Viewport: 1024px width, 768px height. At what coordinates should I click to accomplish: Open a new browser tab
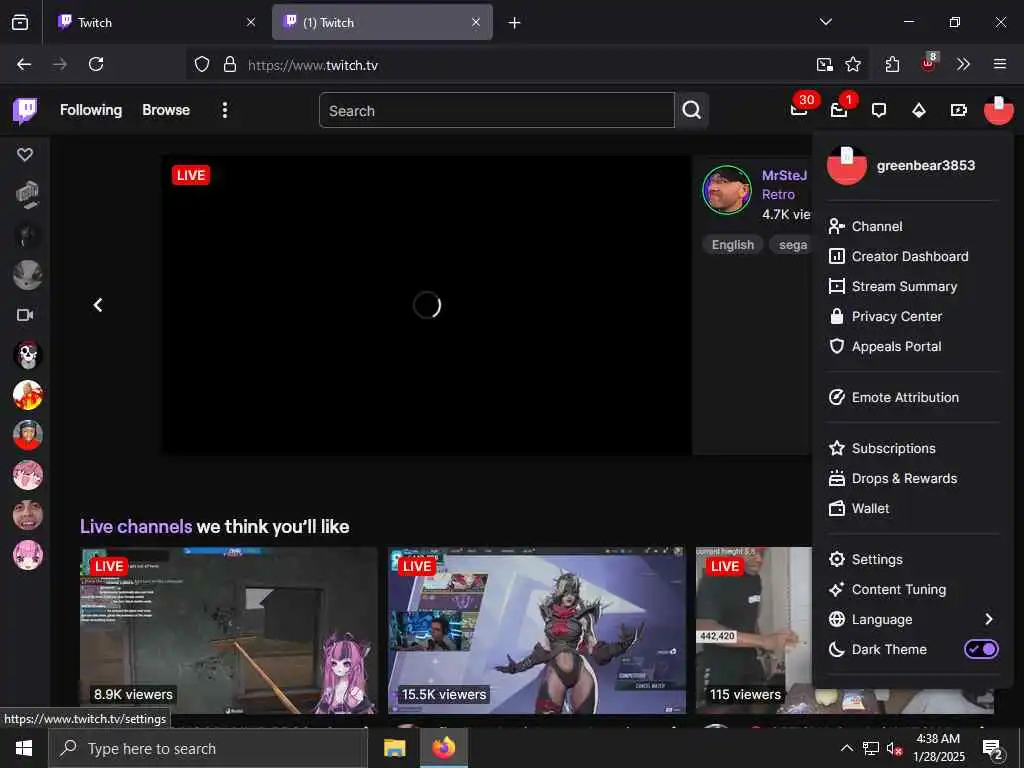click(x=515, y=23)
